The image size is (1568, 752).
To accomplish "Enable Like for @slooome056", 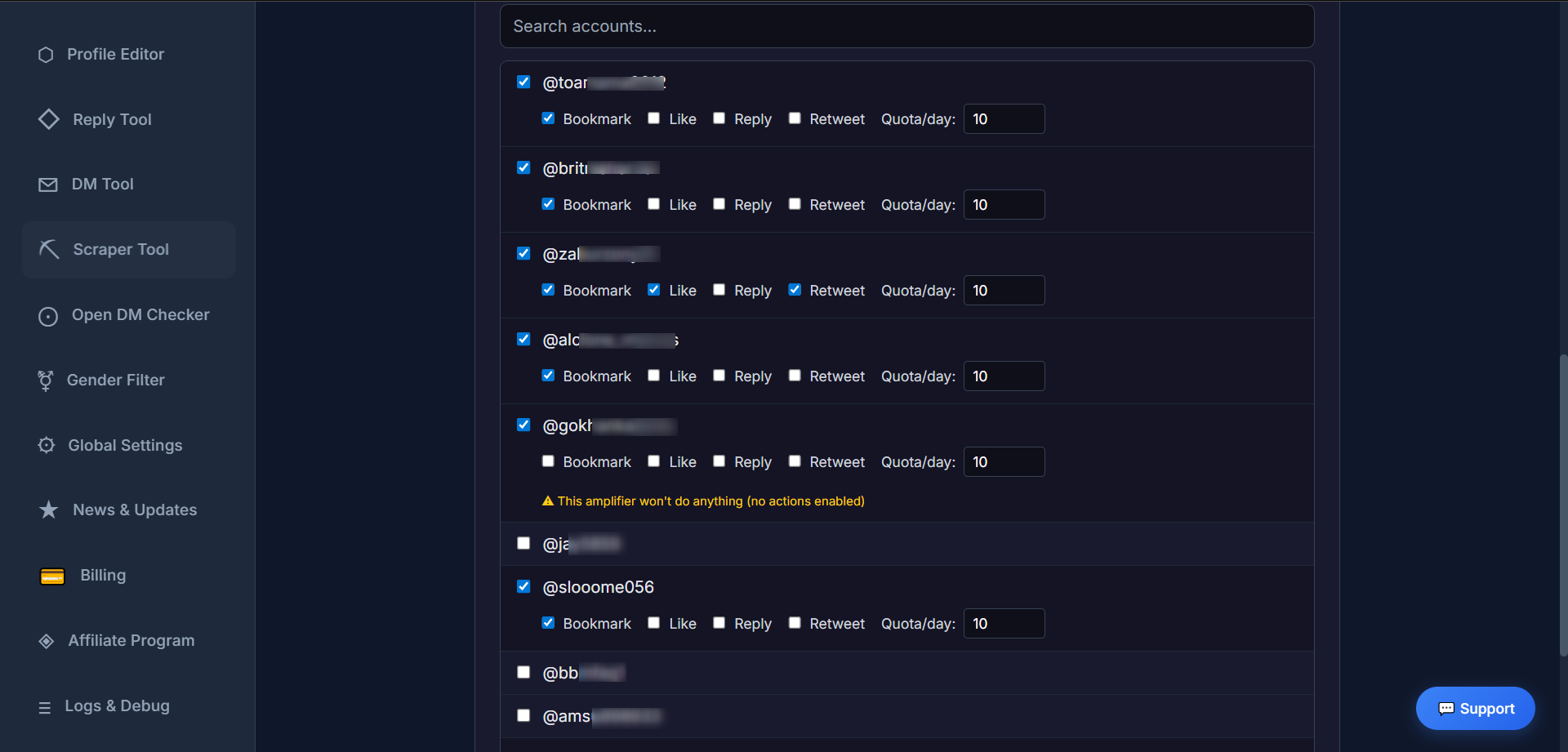I will (x=653, y=623).
